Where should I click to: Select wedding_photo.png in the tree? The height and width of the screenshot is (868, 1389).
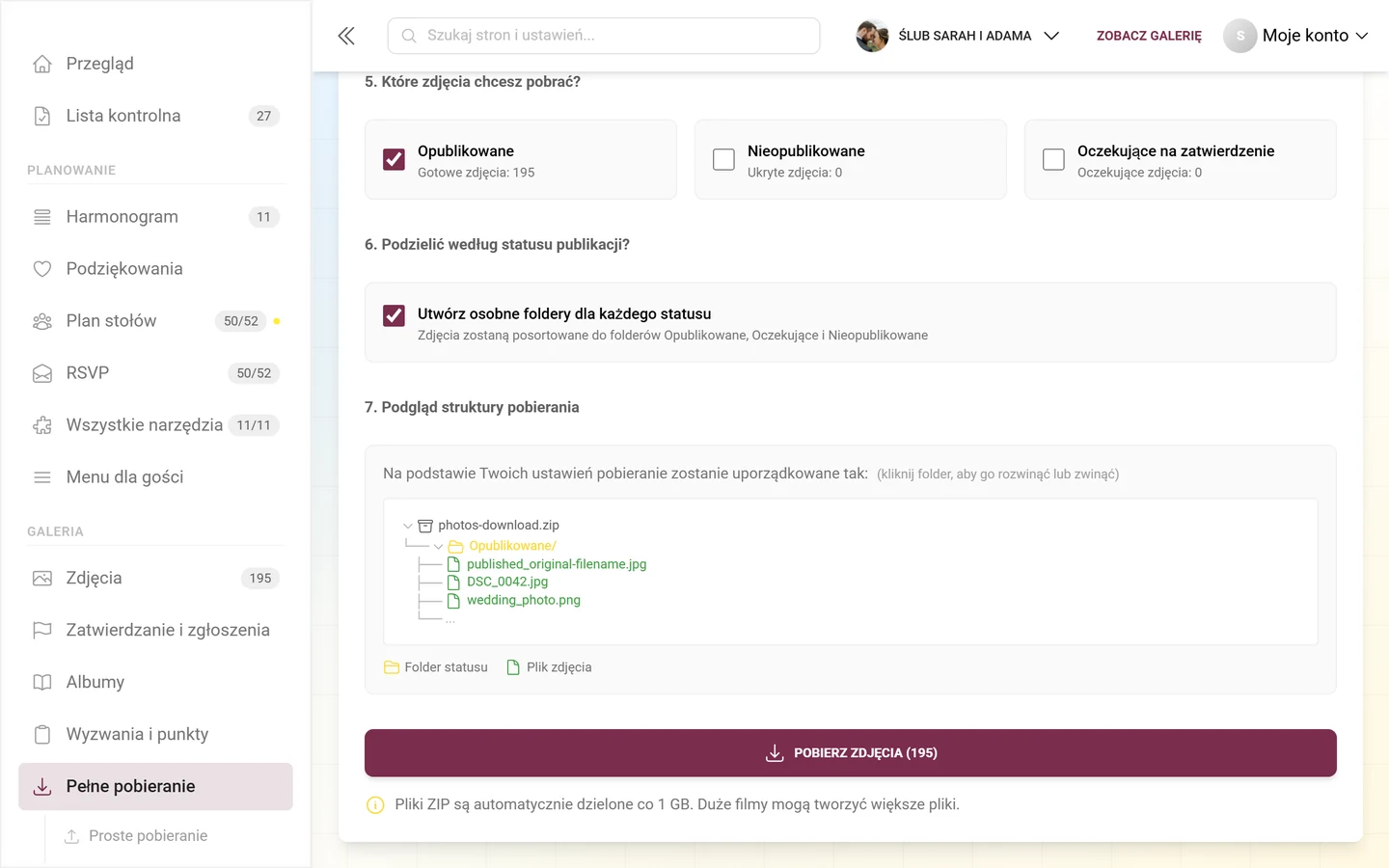point(524,600)
